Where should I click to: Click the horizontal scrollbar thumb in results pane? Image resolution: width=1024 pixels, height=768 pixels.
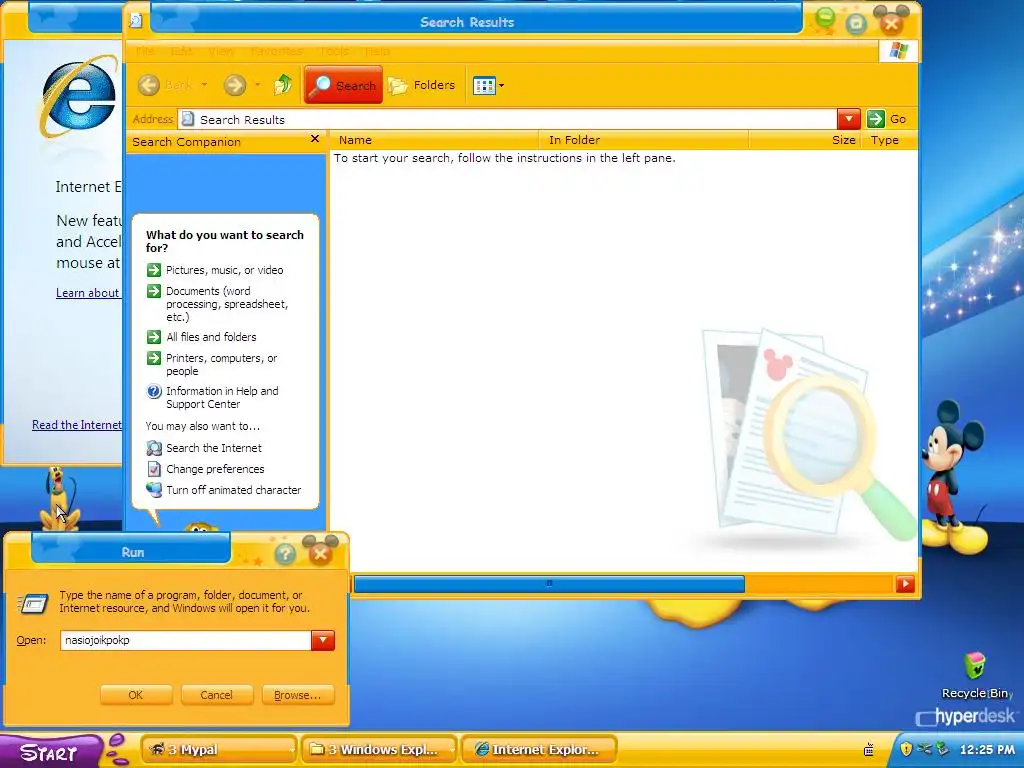point(549,584)
